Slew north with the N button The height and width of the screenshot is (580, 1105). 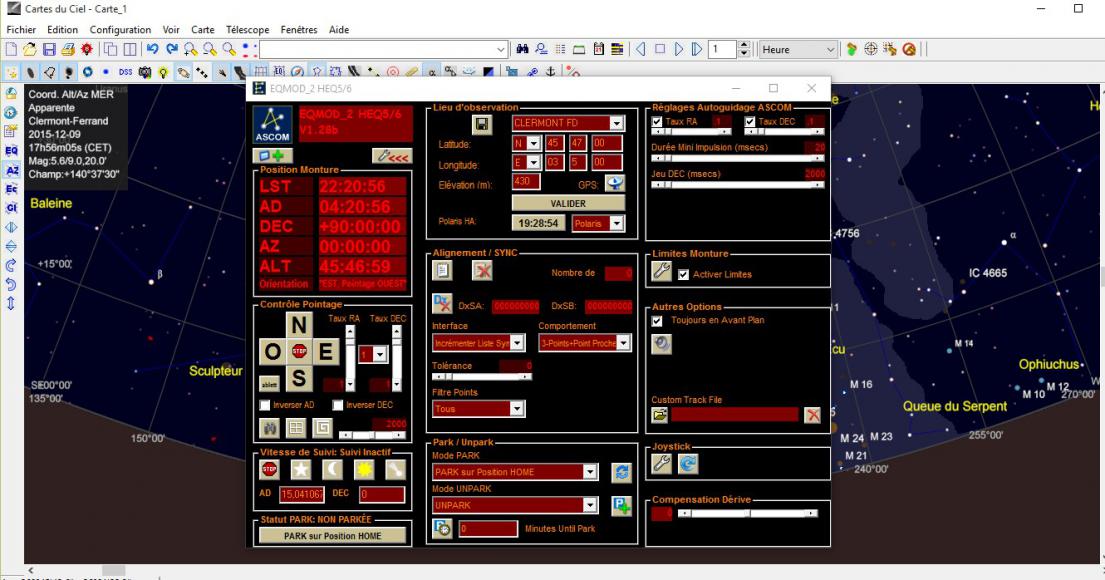point(299,325)
